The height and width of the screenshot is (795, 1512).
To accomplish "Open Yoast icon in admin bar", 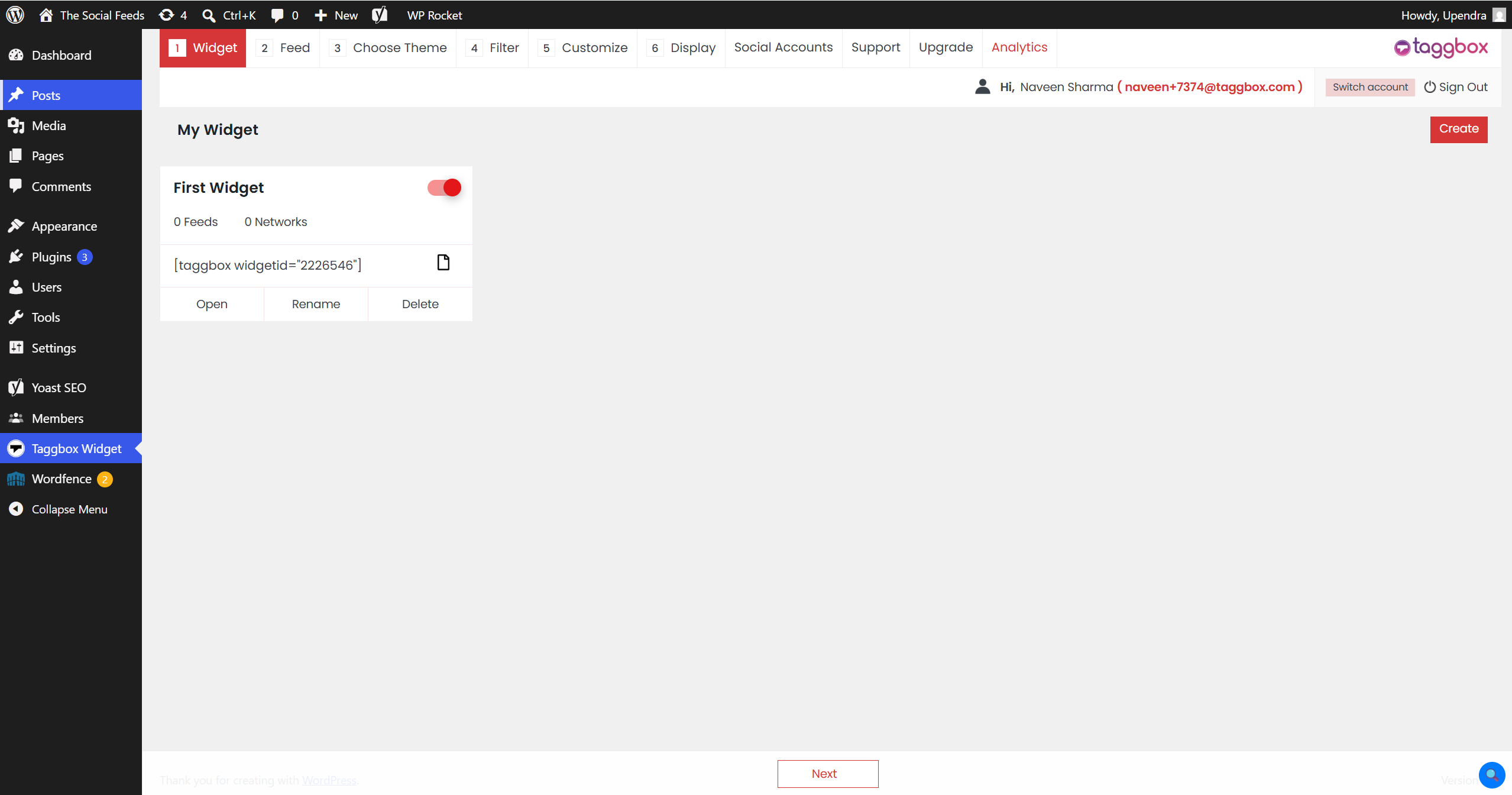I will tap(380, 15).
